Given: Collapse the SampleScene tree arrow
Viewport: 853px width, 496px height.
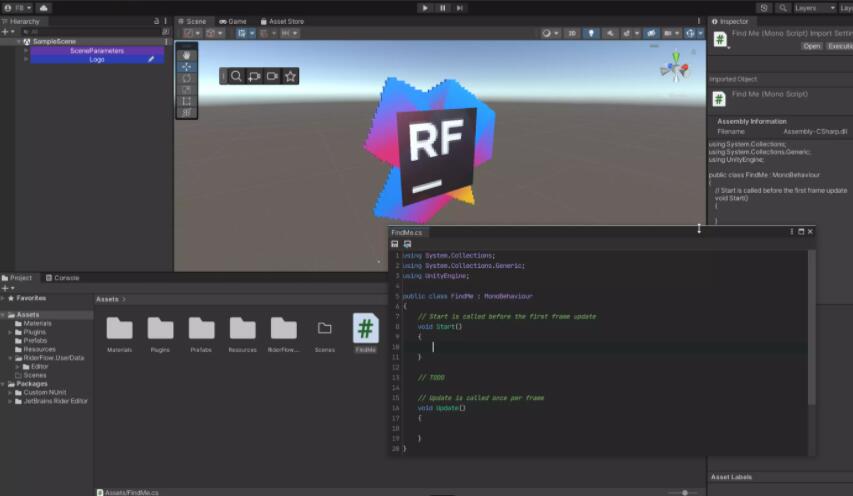Looking at the screenshot, I should 18,41.
